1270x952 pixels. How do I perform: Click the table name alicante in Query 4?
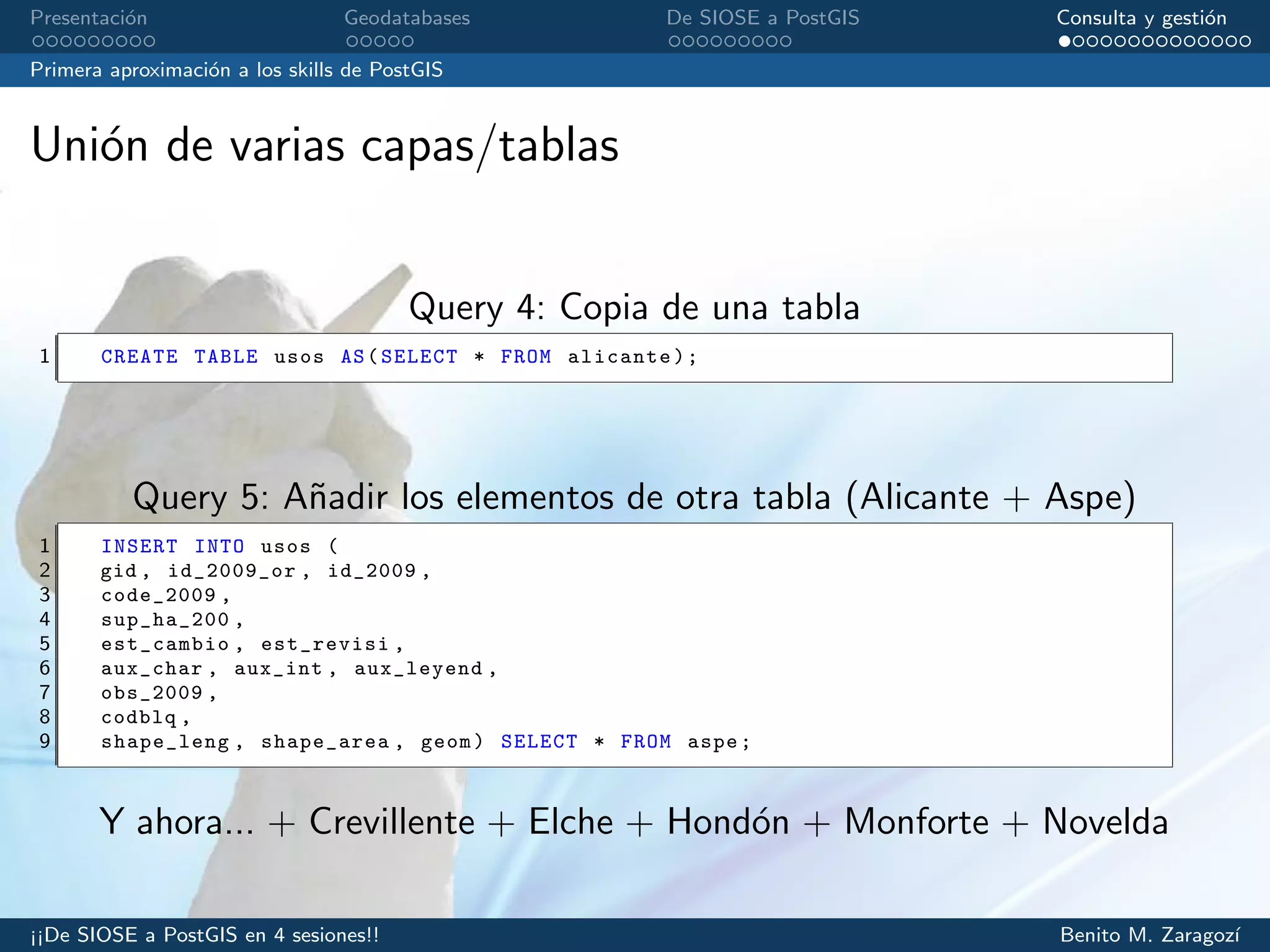(619, 357)
